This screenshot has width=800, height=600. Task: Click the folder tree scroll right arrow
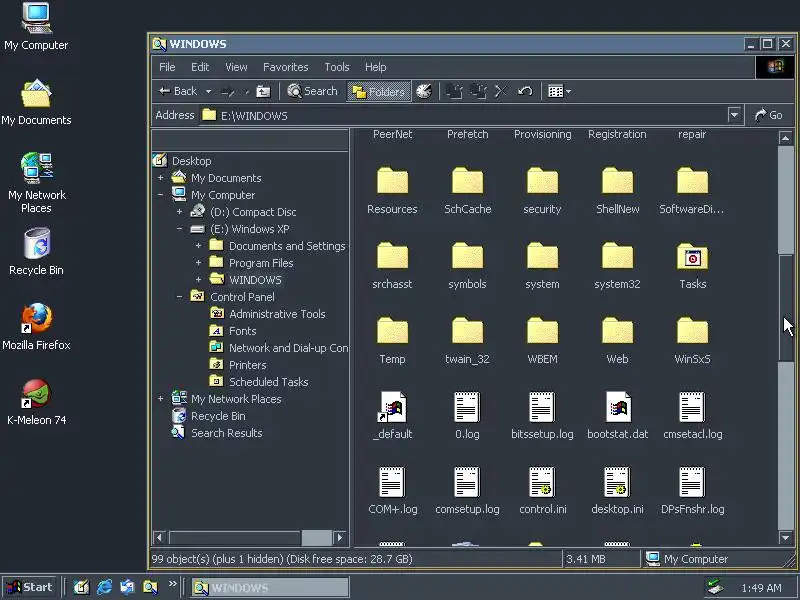click(x=340, y=537)
